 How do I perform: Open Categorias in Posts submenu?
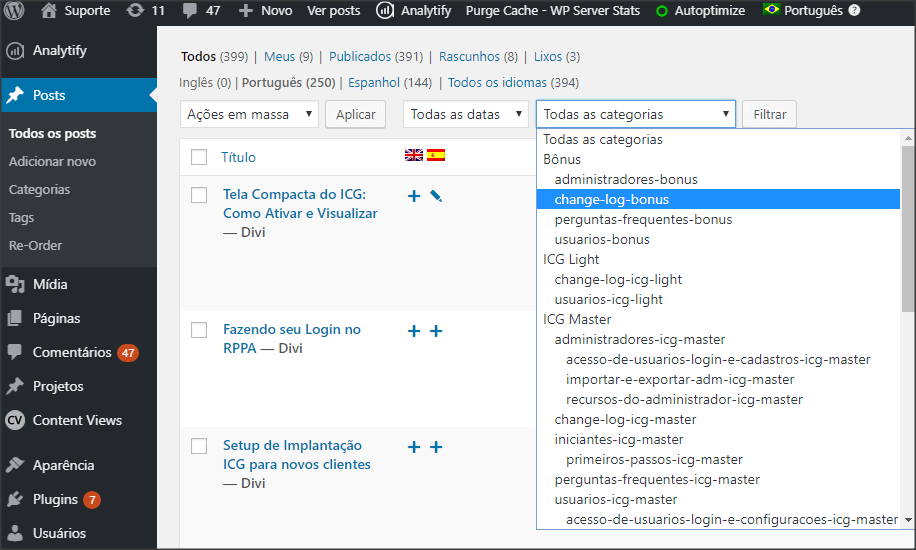click(39, 189)
